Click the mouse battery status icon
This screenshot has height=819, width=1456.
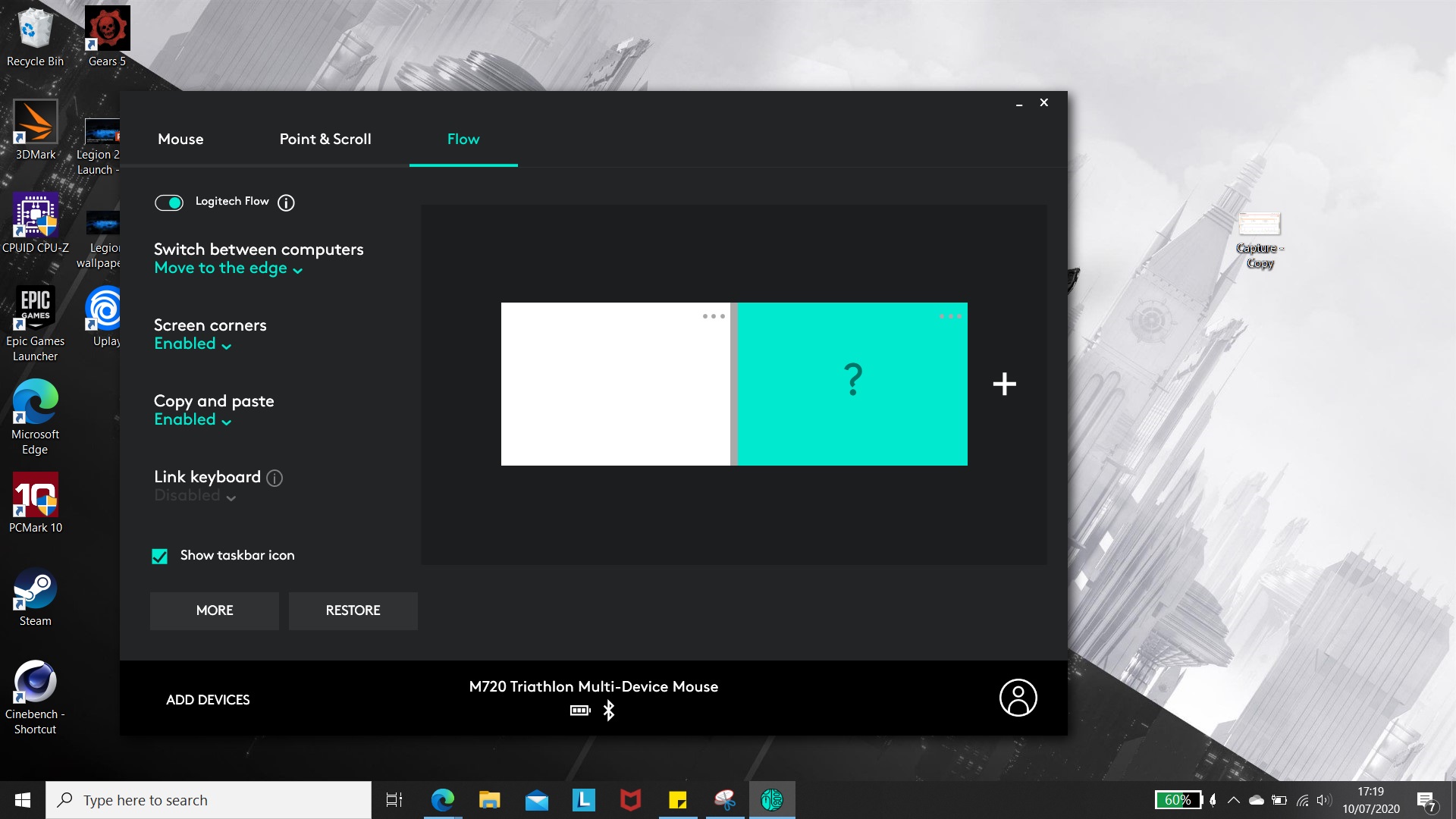pyautogui.click(x=580, y=711)
